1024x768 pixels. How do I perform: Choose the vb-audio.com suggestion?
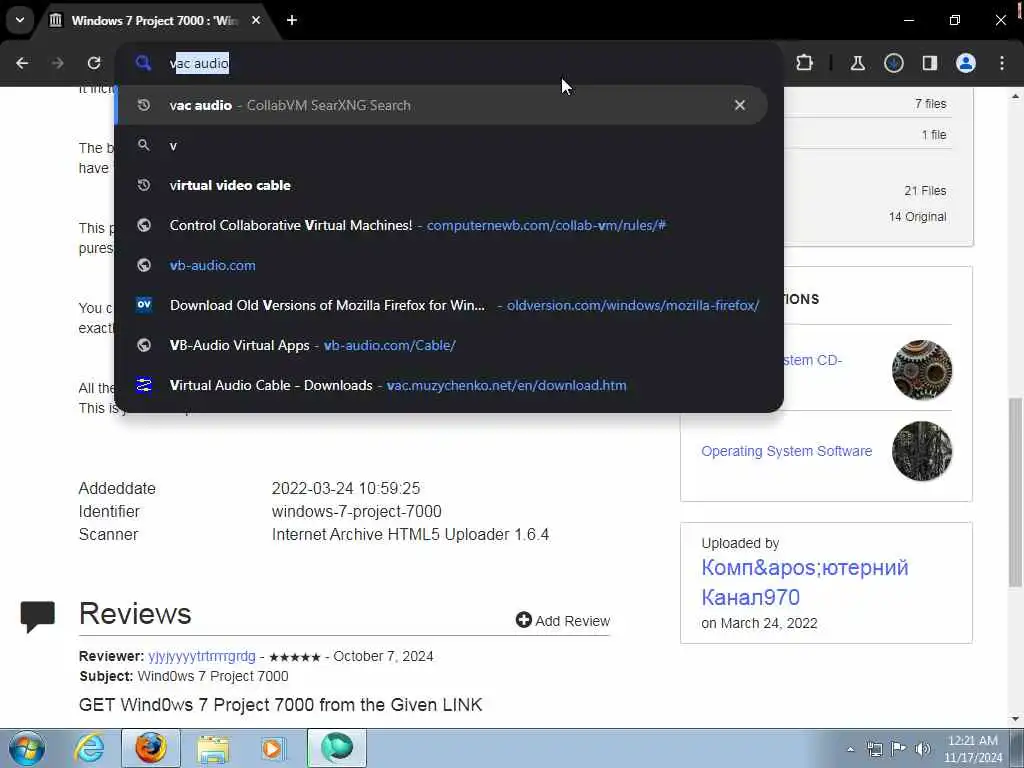(x=441, y=265)
